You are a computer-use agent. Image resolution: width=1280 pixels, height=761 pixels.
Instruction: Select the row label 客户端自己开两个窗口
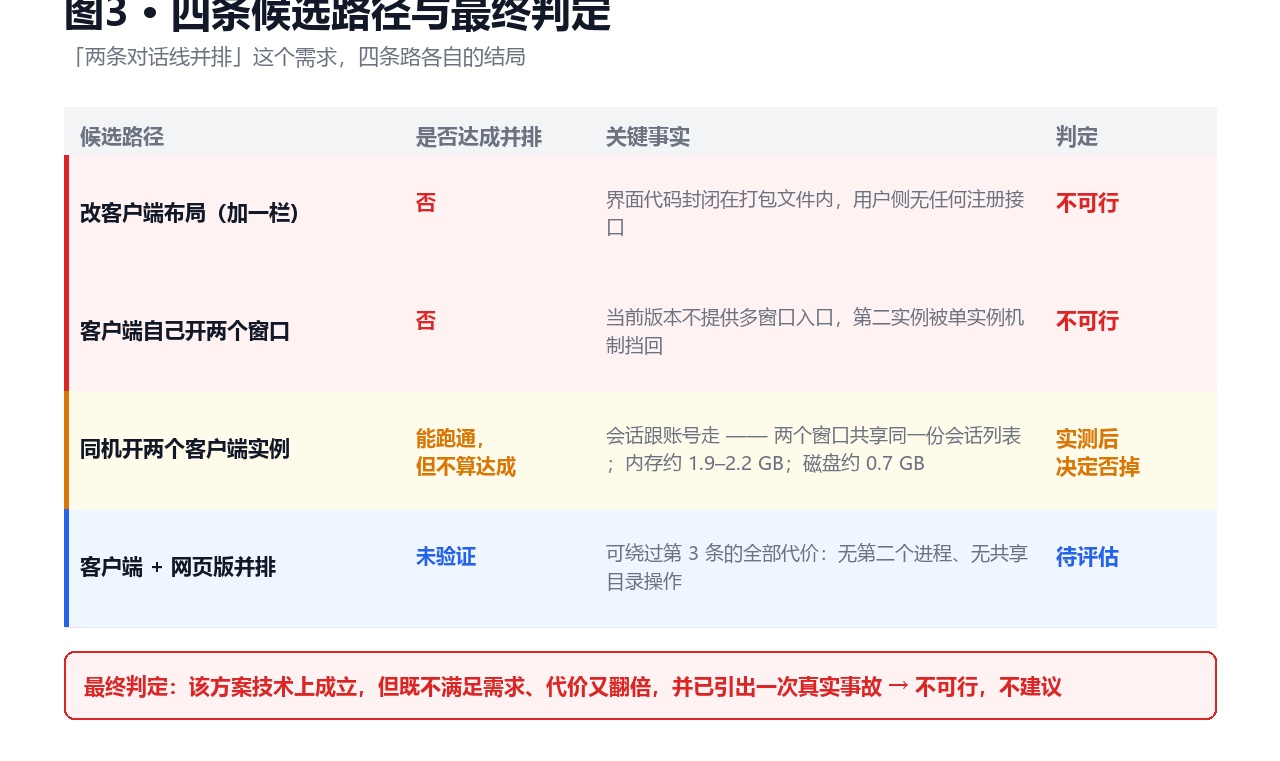coord(185,331)
